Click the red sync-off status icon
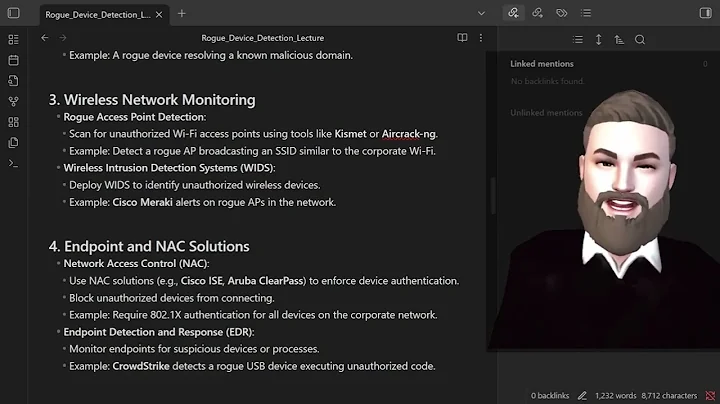The width and height of the screenshot is (720, 404). click(x=710, y=395)
